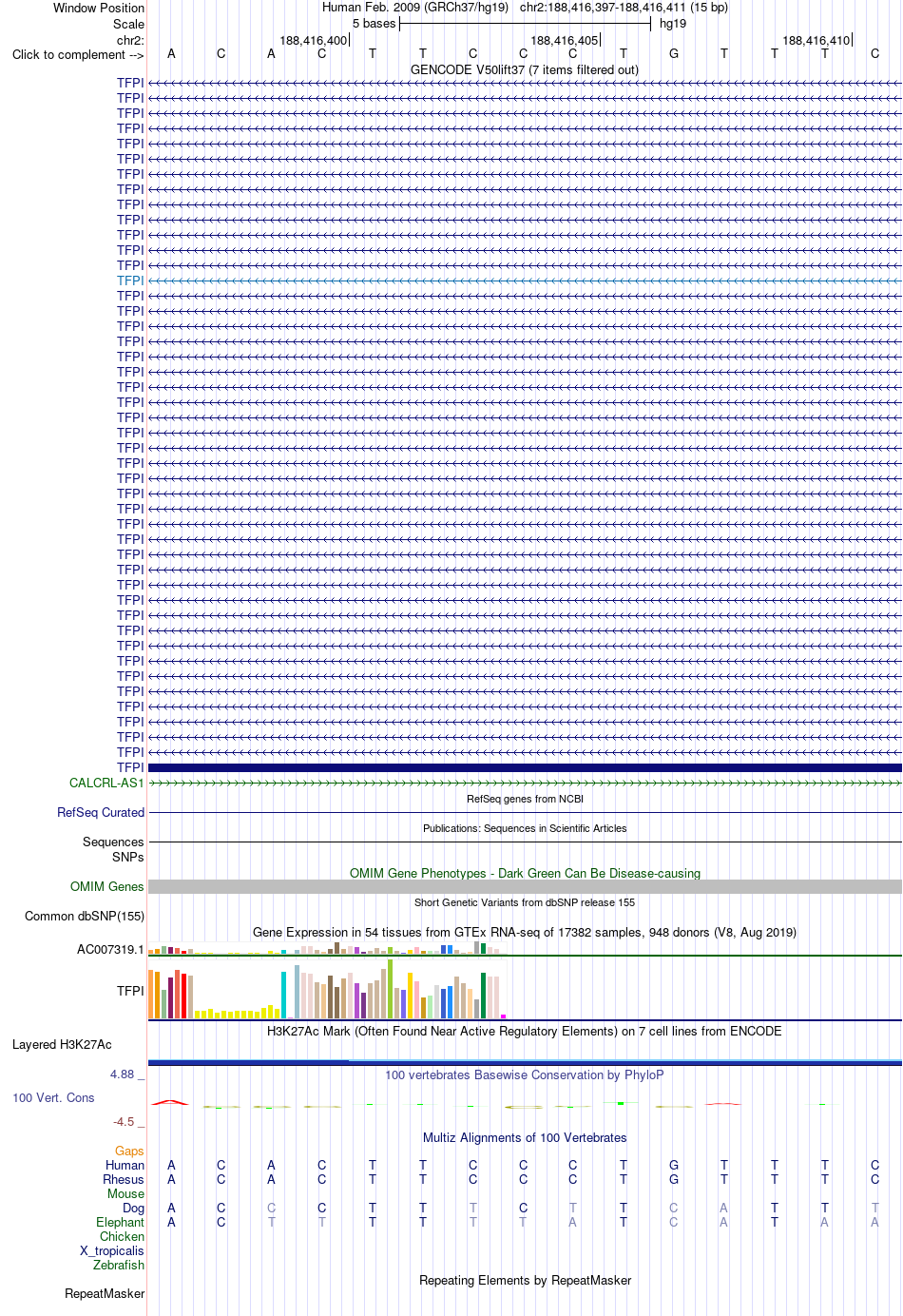Click the 'Elephant' alignment row label
This screenshot has width=903, height=1316.
[x=120, y=1222]
